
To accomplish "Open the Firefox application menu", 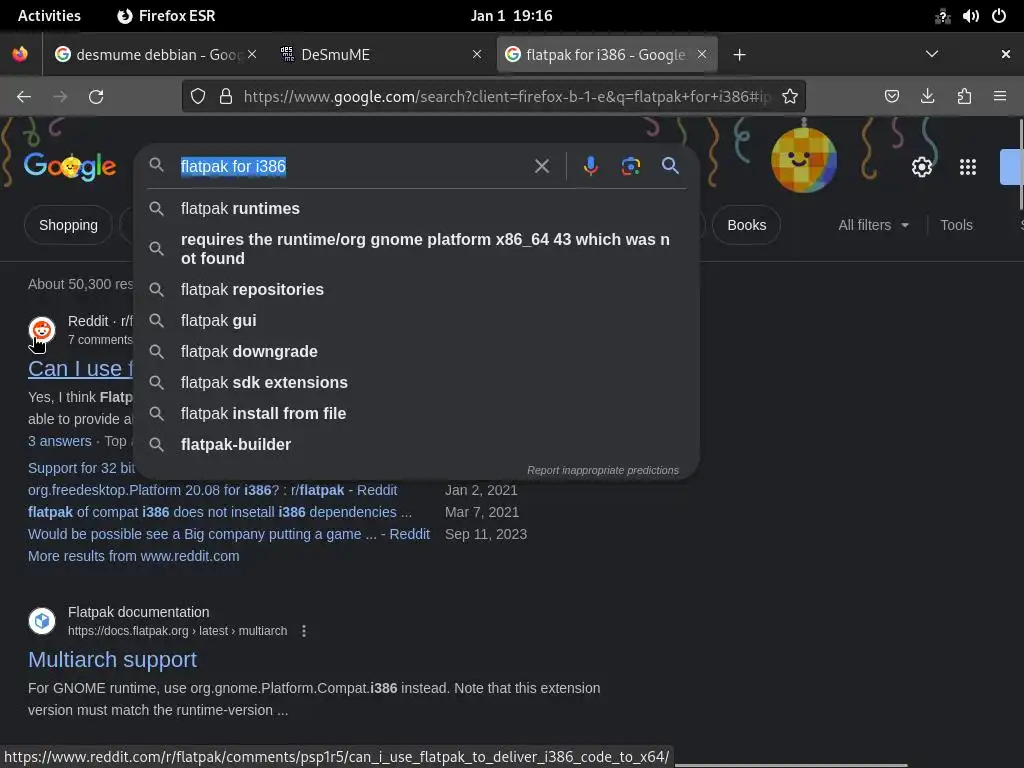I will click(1000, 97).
